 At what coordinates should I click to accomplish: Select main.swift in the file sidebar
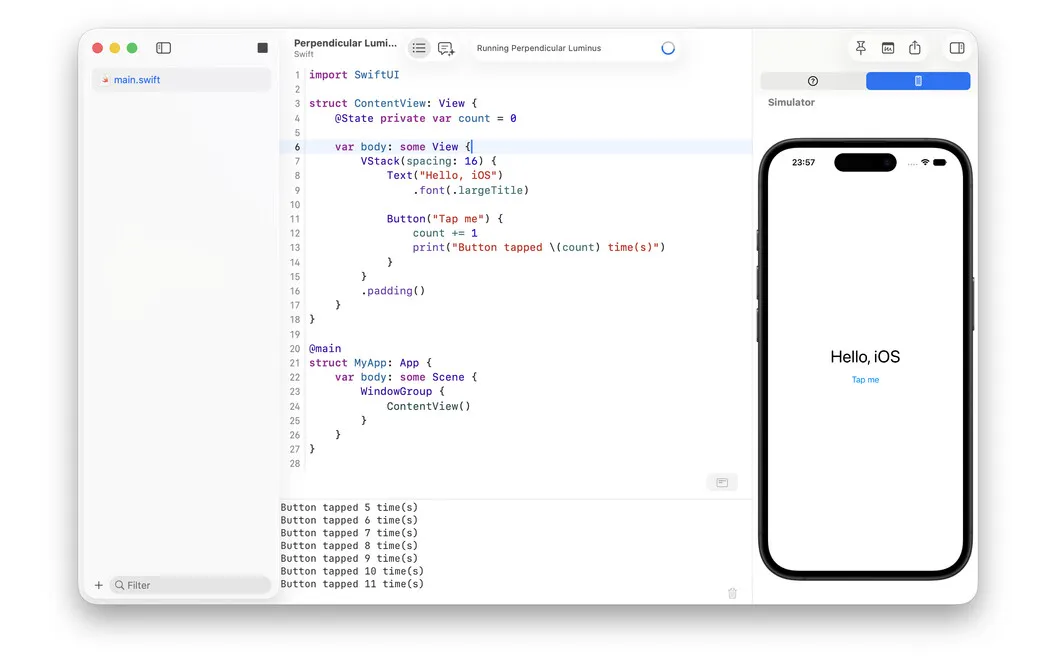pyautogui.click(x=182, y=79)
